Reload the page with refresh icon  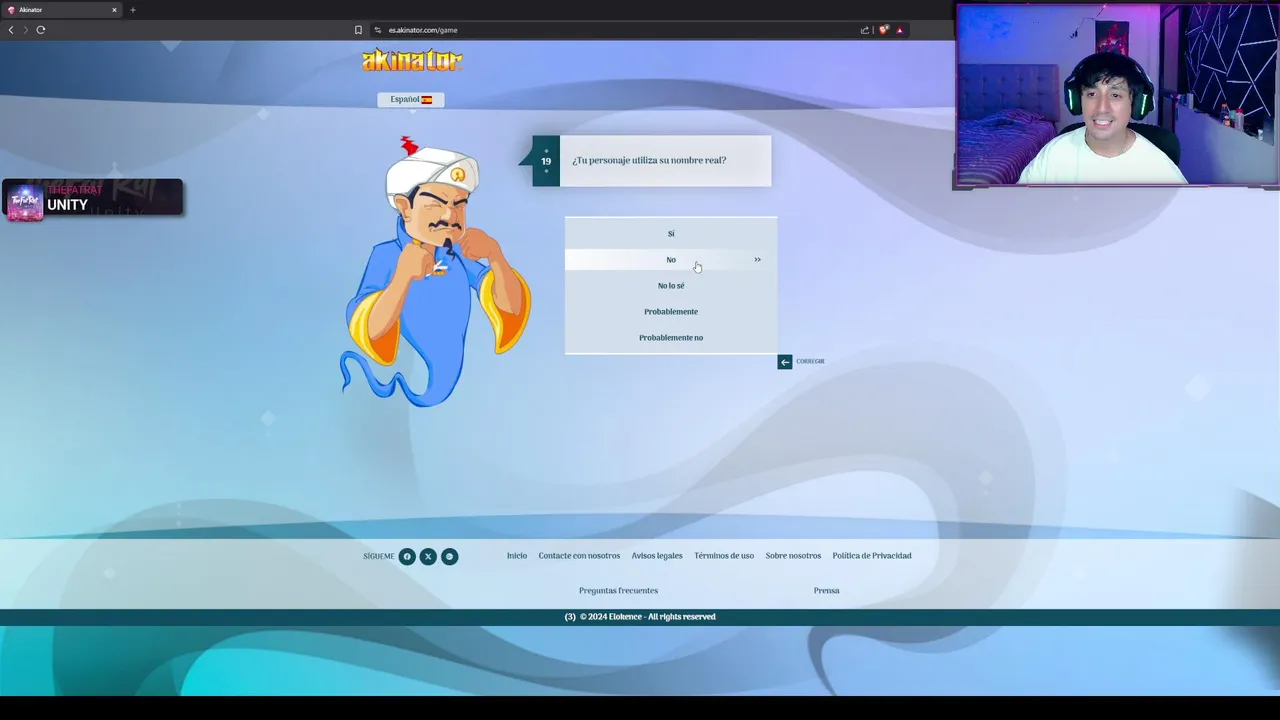pos(41,30)
